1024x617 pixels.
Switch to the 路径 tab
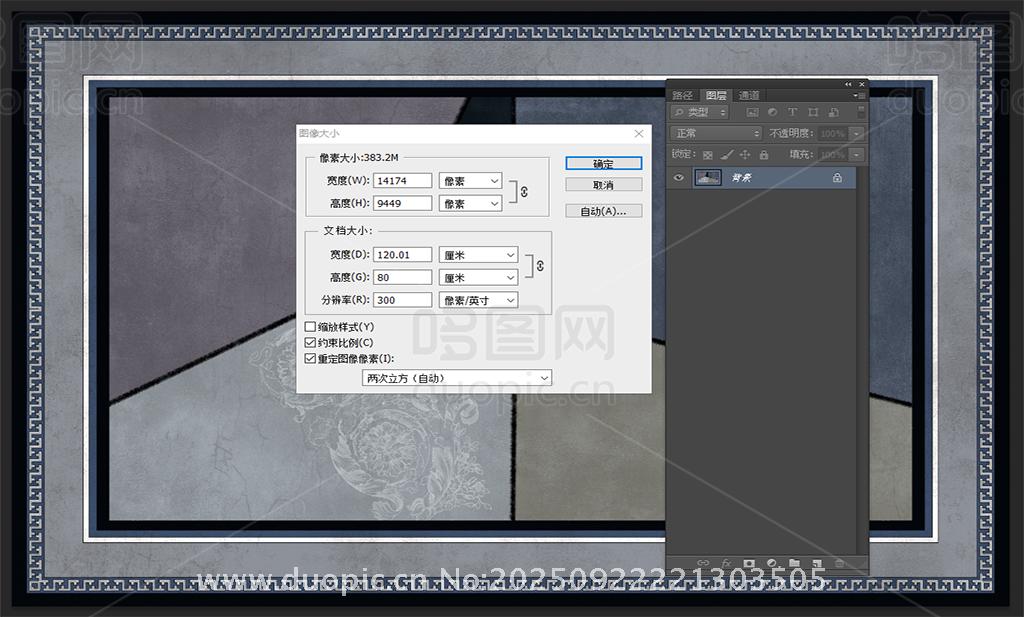point(682,96)
